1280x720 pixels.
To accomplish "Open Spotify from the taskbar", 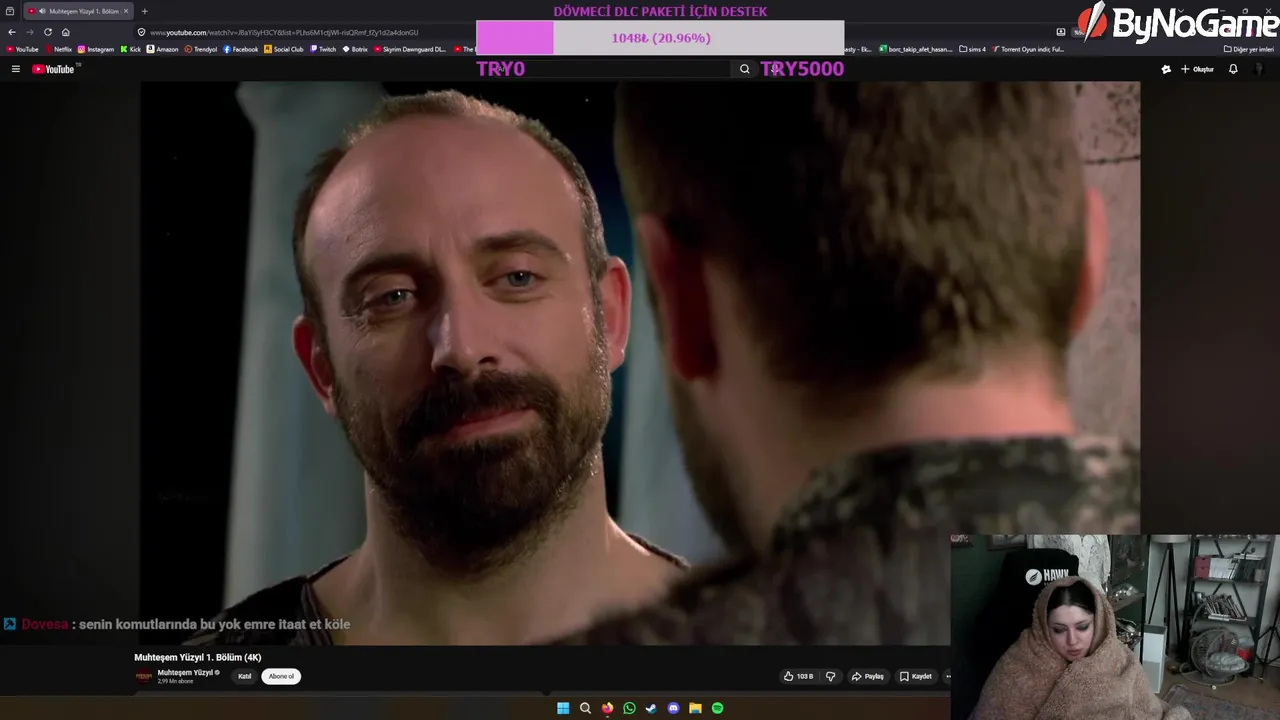I will coord(717,708).
